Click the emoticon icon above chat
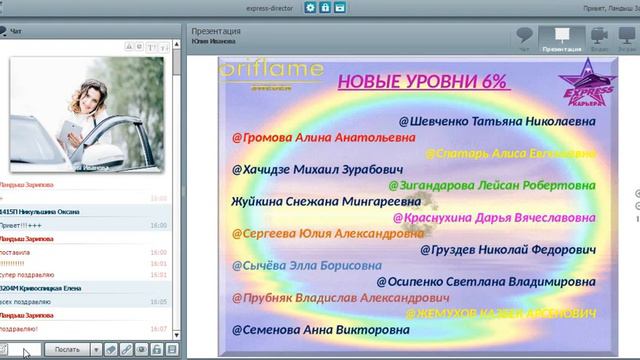 [x=139, y=47]
